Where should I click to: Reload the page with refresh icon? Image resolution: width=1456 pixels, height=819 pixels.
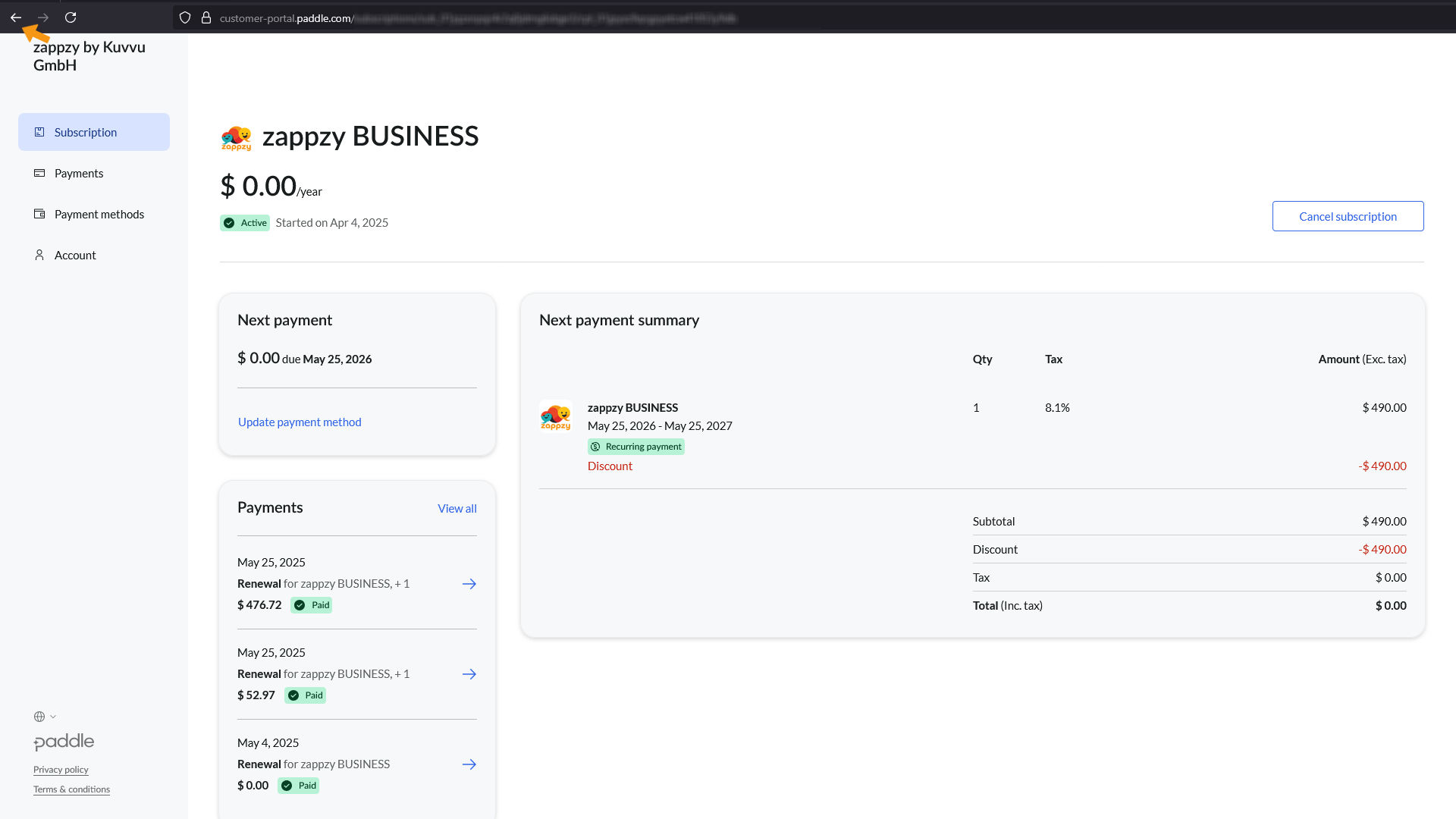point(71,17)
